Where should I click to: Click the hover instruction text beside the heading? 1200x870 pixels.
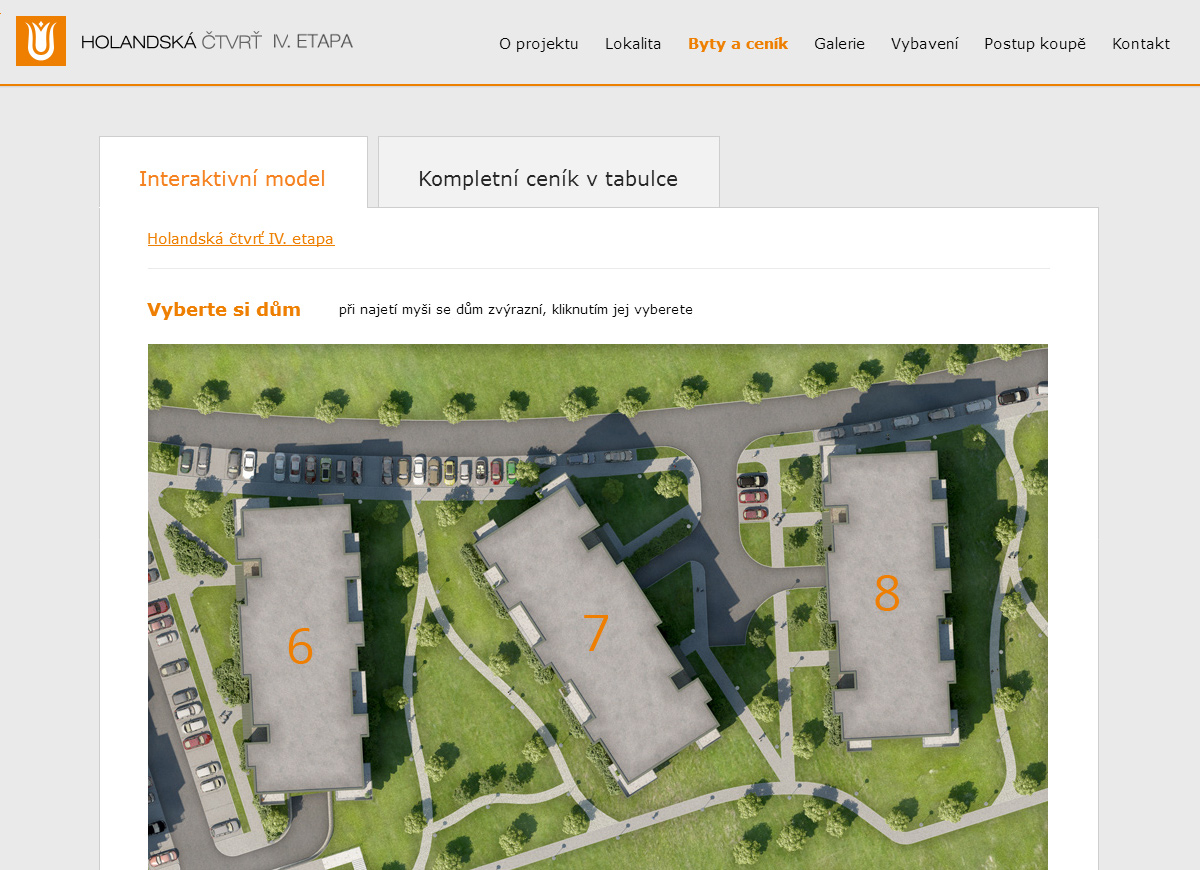pyautogui.click(x=515, y=310)
